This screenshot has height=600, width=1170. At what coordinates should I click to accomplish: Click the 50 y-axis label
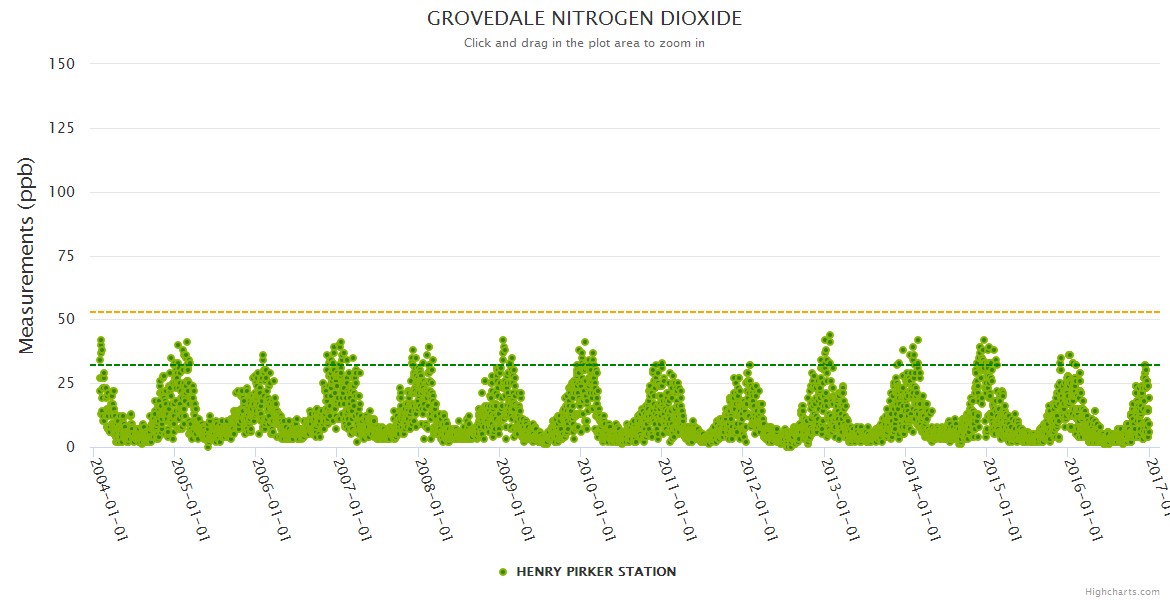(66, 320)
